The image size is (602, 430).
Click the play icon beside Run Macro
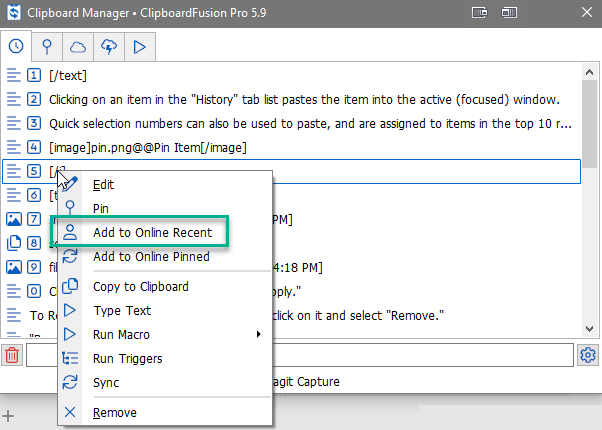[69, 334]
